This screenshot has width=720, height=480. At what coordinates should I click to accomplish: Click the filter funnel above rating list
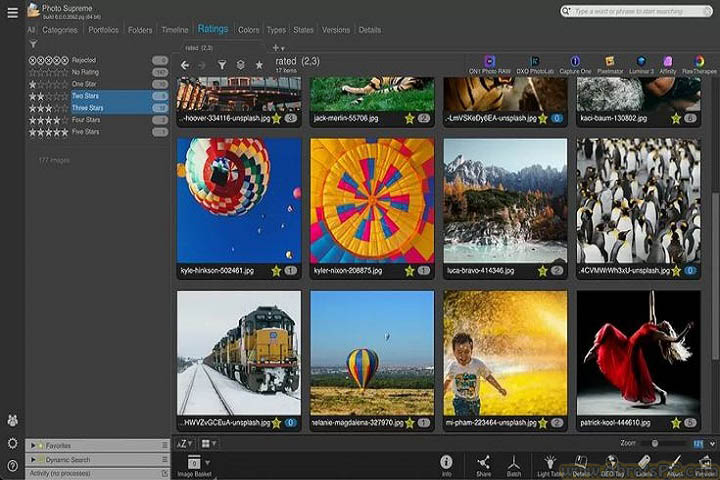click(33, 44)
